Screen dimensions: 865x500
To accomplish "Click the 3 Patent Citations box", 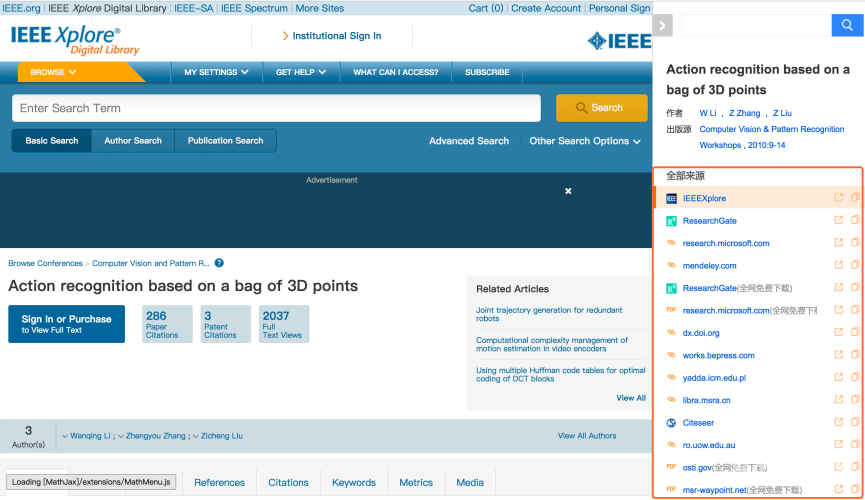I will (x=226, y=324).
